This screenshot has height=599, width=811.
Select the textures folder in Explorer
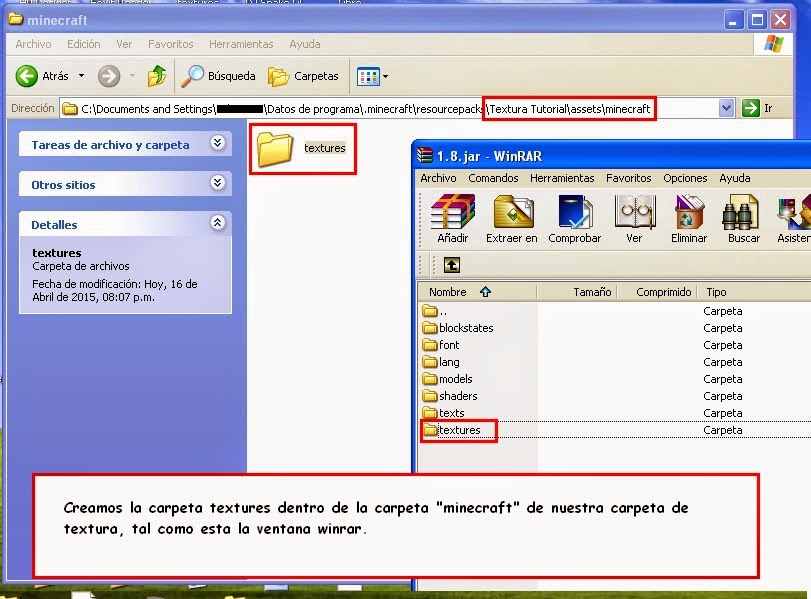tap(302, 148)
